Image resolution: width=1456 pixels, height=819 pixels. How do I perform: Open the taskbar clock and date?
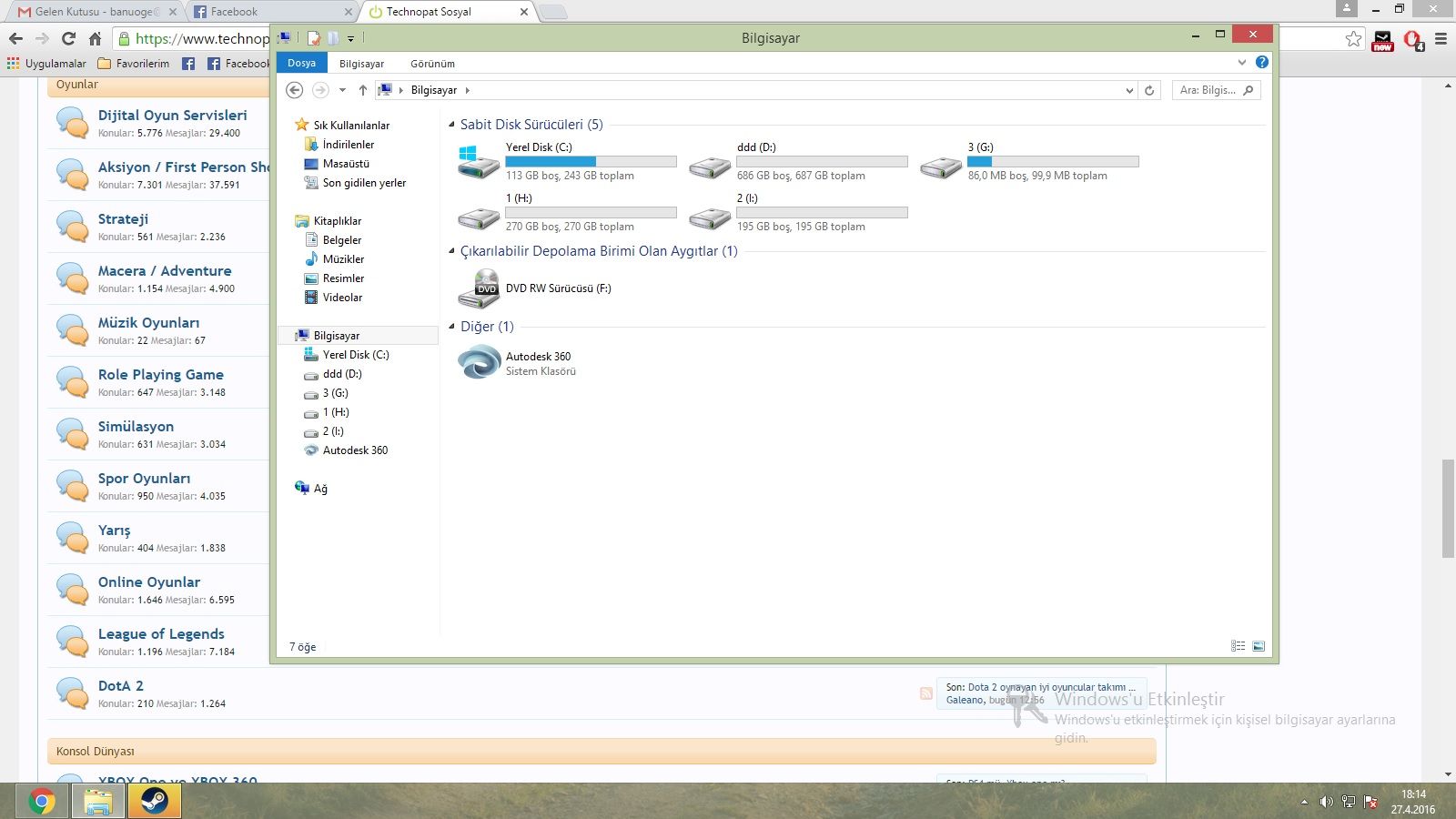pos(1413,802)
